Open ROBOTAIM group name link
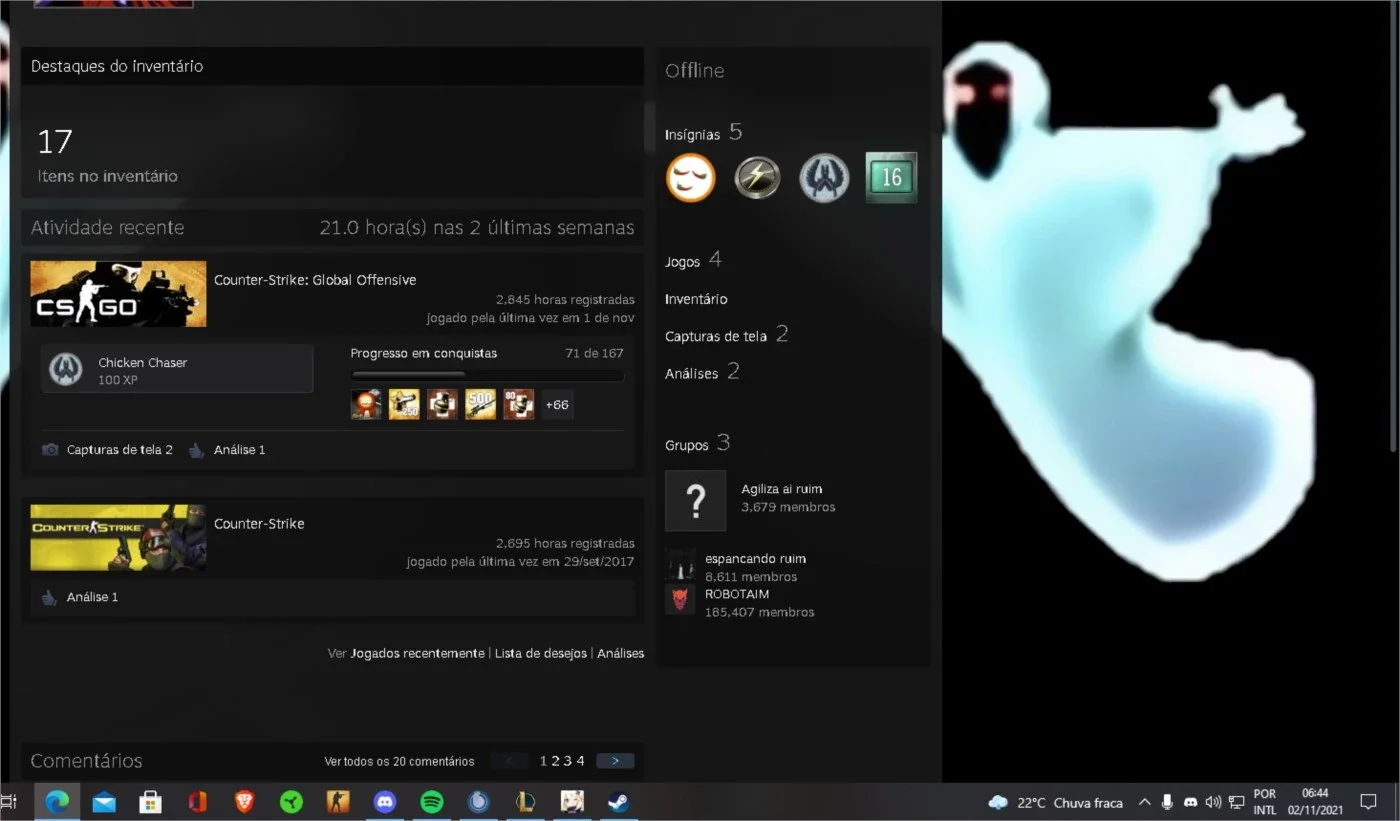 (737, 594)
